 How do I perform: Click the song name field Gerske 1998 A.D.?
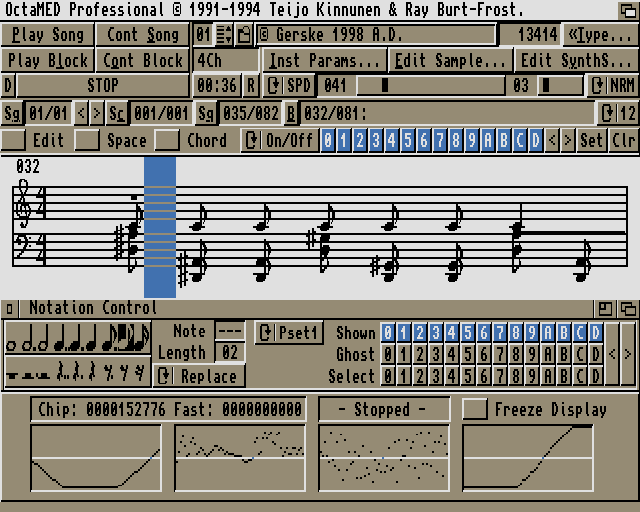376,34
